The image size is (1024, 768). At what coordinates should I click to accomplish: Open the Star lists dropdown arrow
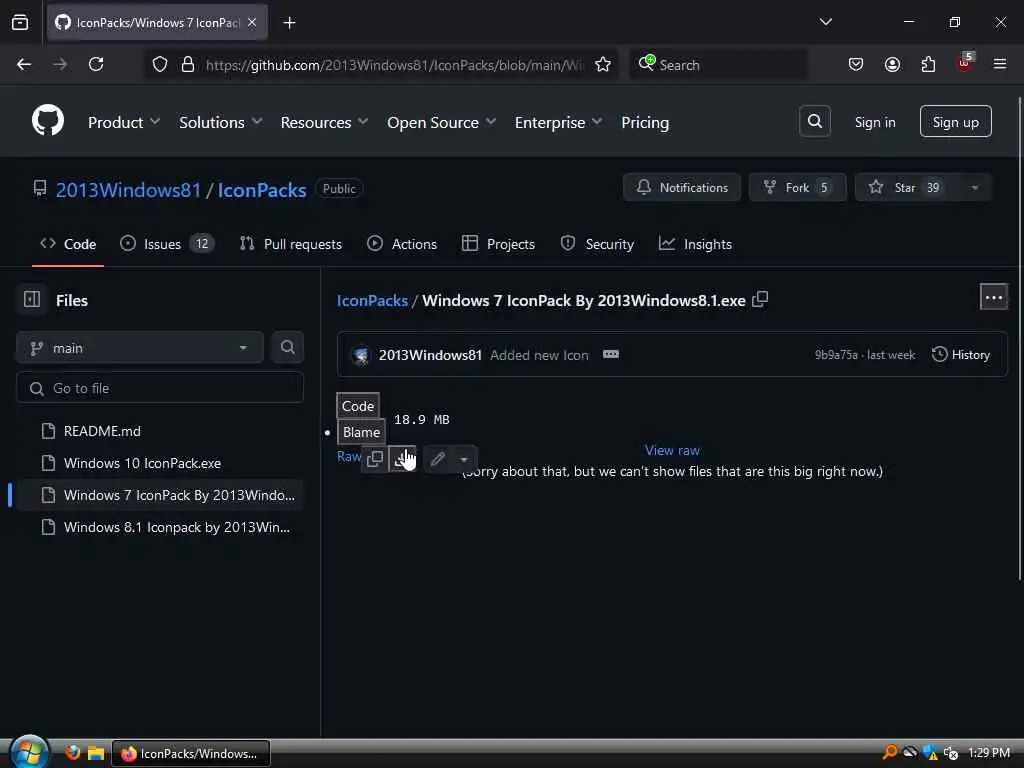pyautogui.click(x=974, y=187)
